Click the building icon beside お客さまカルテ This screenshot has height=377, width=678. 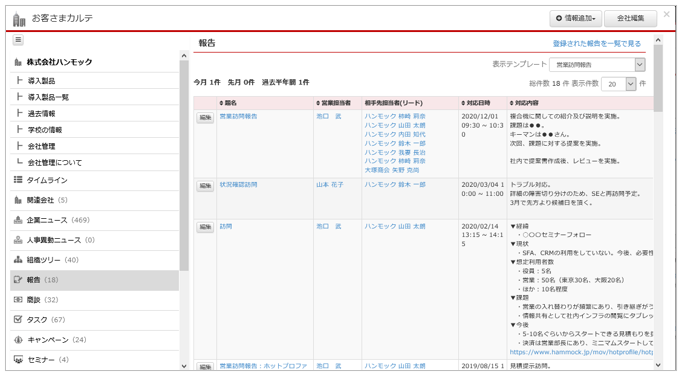pyautogui.click(x=19, y=19)
